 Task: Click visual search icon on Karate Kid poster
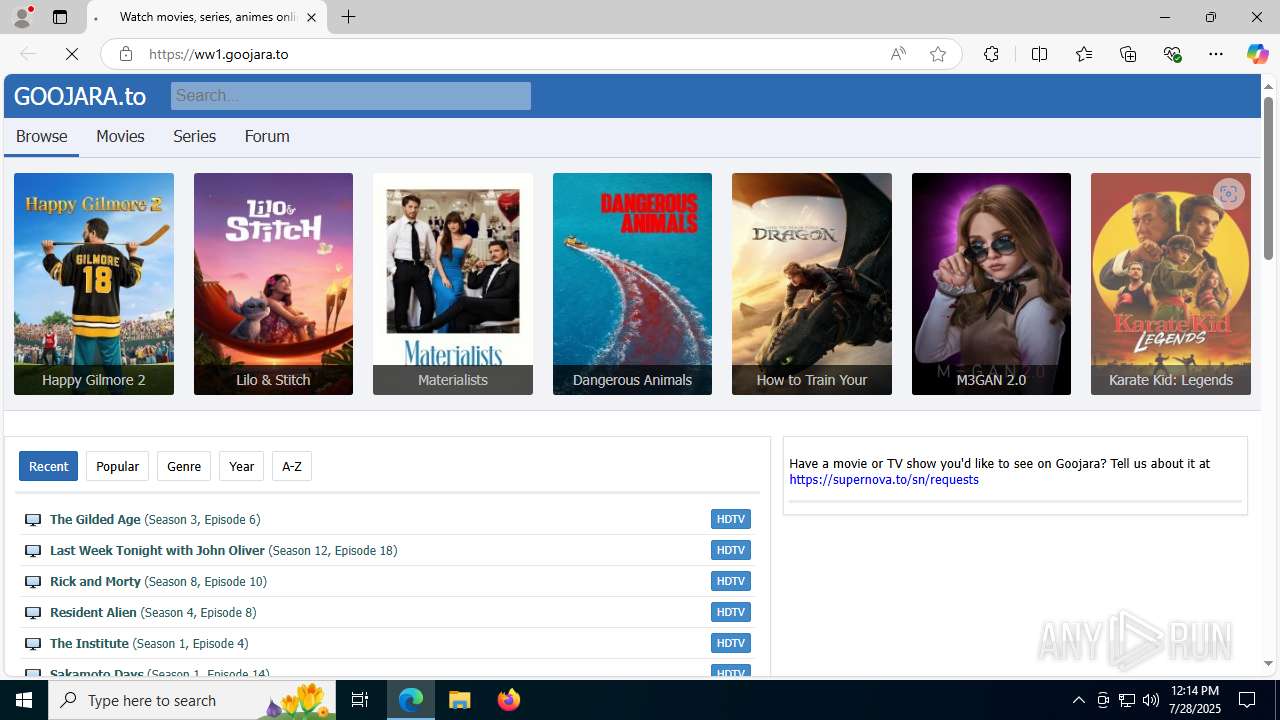pos(1228,194)
